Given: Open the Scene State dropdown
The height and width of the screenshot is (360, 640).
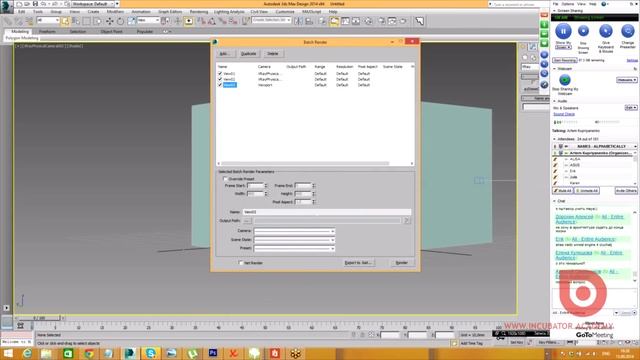Looking at the screenshot, I should tap(294, 240).
